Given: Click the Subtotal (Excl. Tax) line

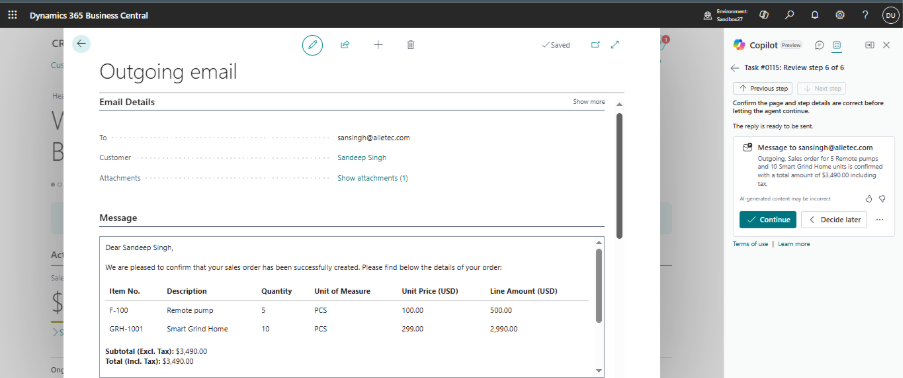Looking at the screenshot, I should coord(156,351).
